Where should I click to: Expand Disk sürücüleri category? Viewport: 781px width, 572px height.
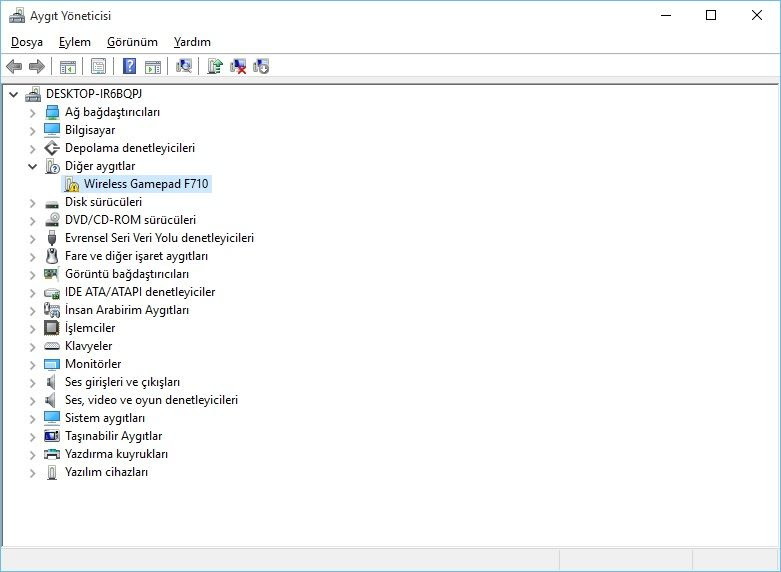[x=32, y=202]
